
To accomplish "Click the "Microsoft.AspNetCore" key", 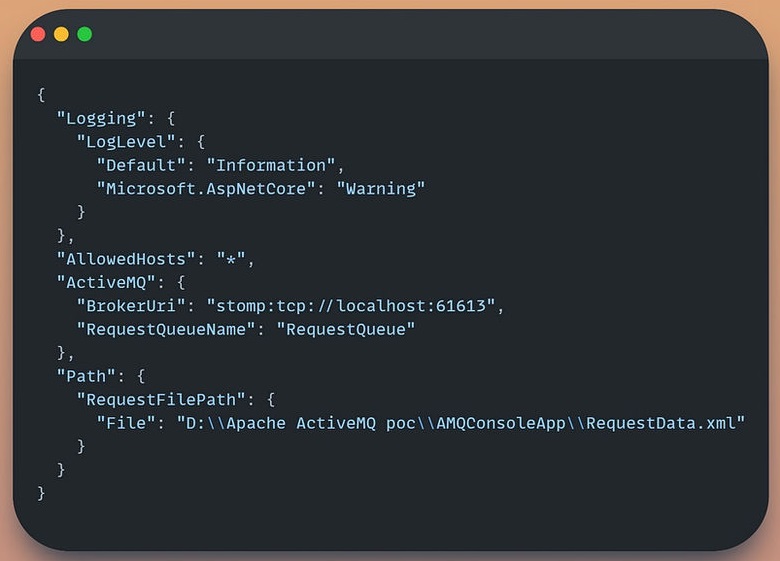I will (206, 188).
